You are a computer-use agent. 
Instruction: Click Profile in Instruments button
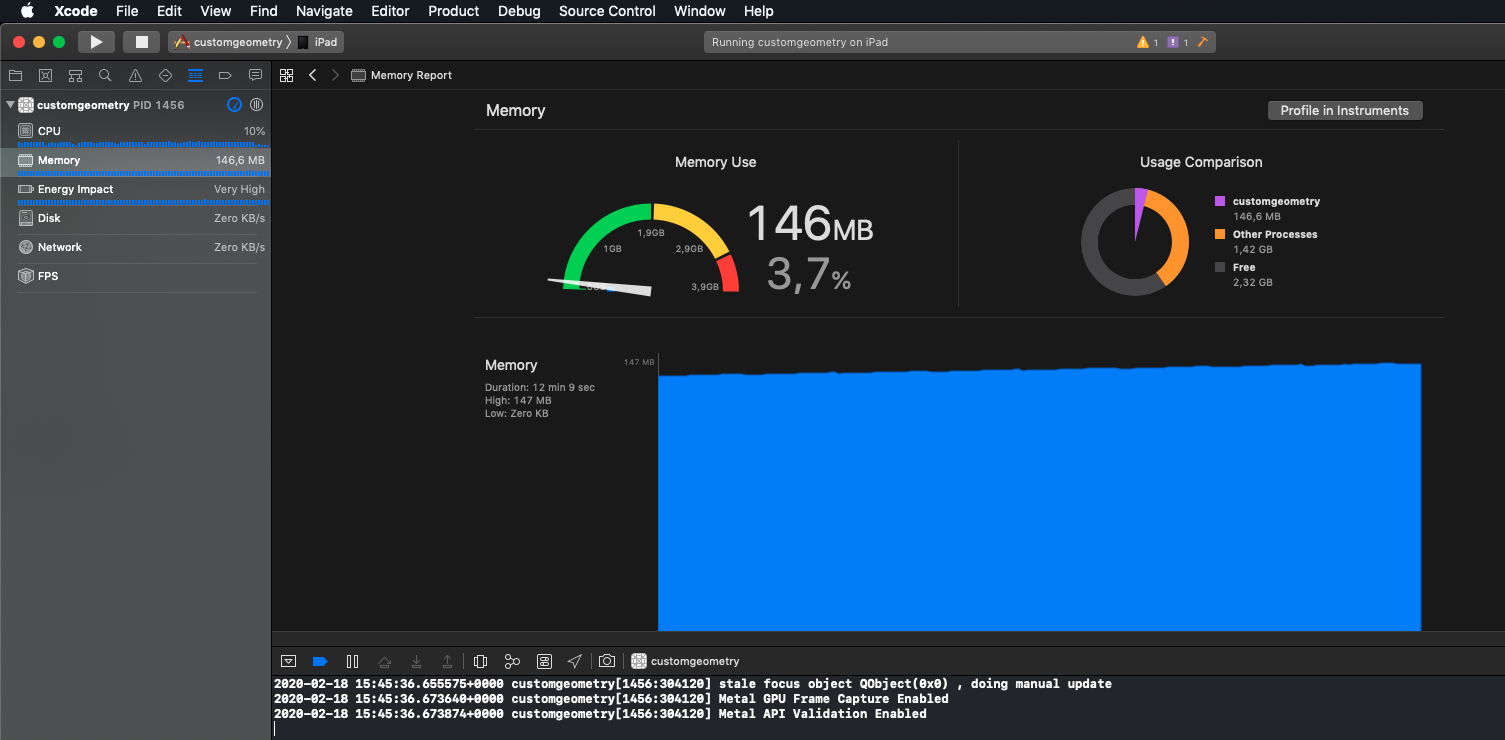tap(1344, 110)
